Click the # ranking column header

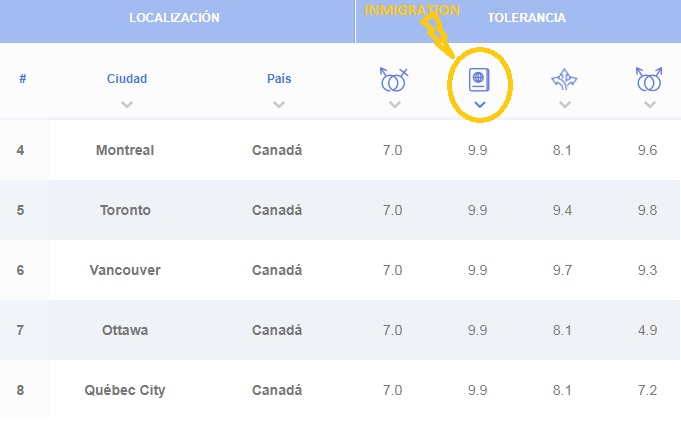point(23,79)
